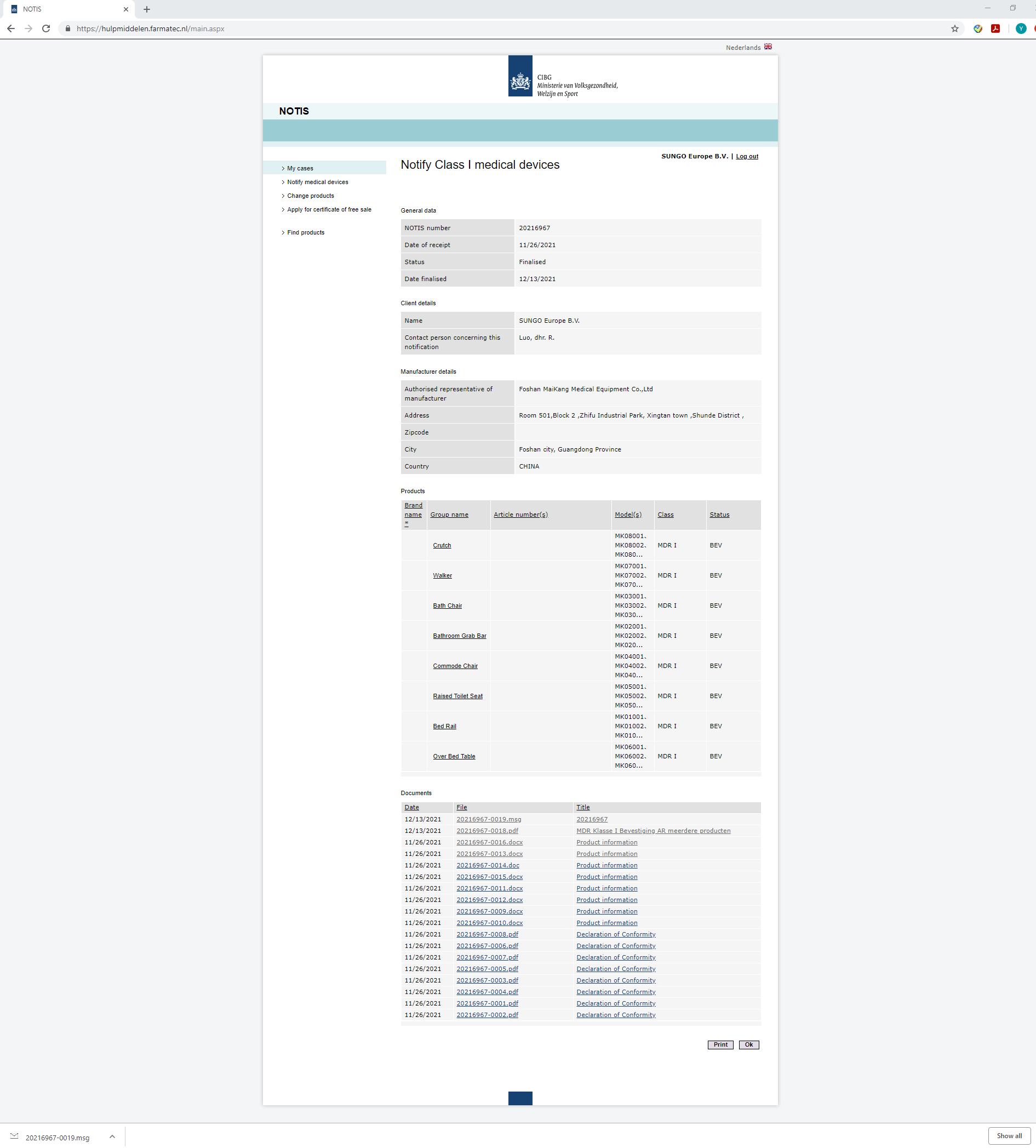The image size is (1036, 1148).
Task: Sort products by Group name
Action: point(449,515)
